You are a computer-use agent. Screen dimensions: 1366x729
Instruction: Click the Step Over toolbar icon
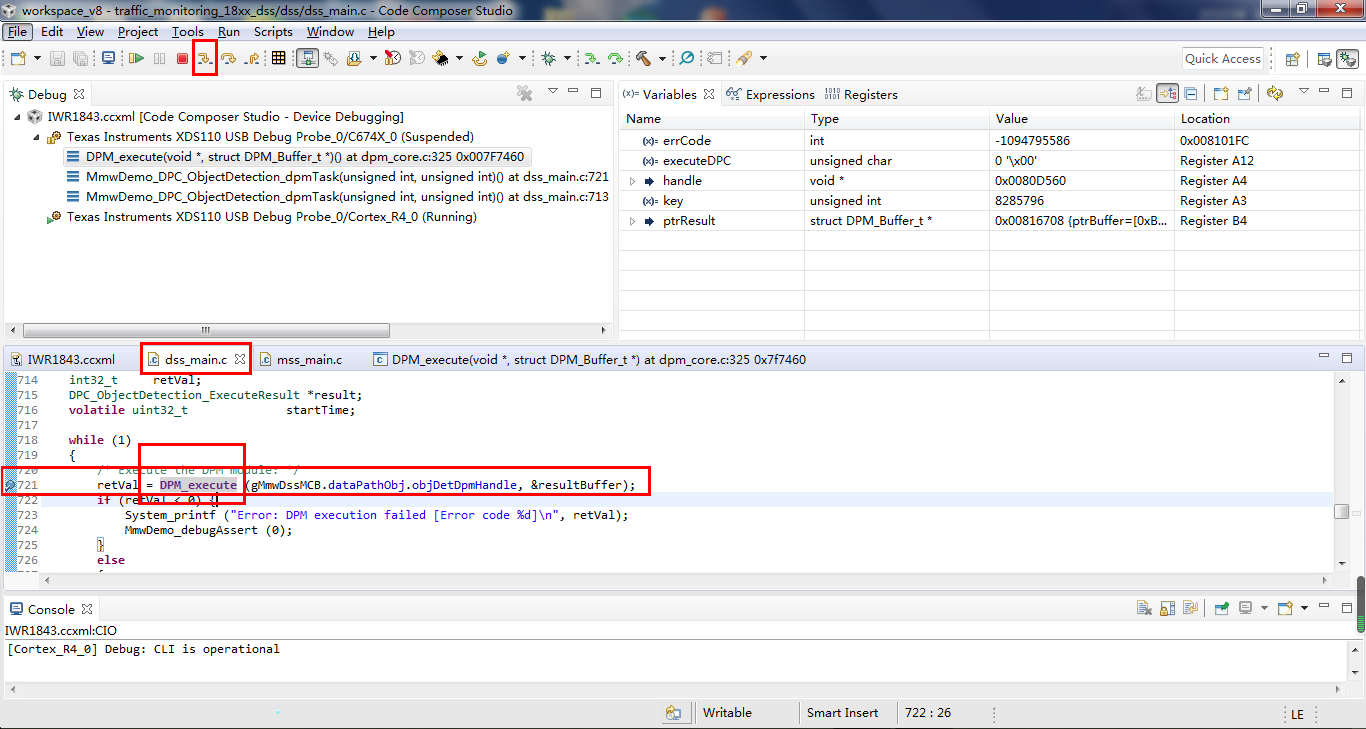(228, 58)
